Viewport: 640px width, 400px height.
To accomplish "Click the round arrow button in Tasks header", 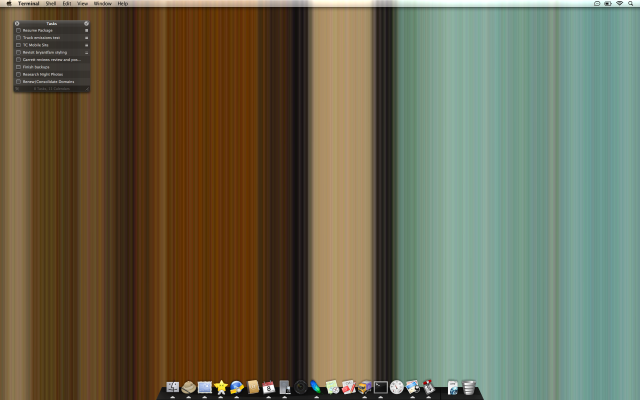I will pyautogui.click(x=17, y=23).
